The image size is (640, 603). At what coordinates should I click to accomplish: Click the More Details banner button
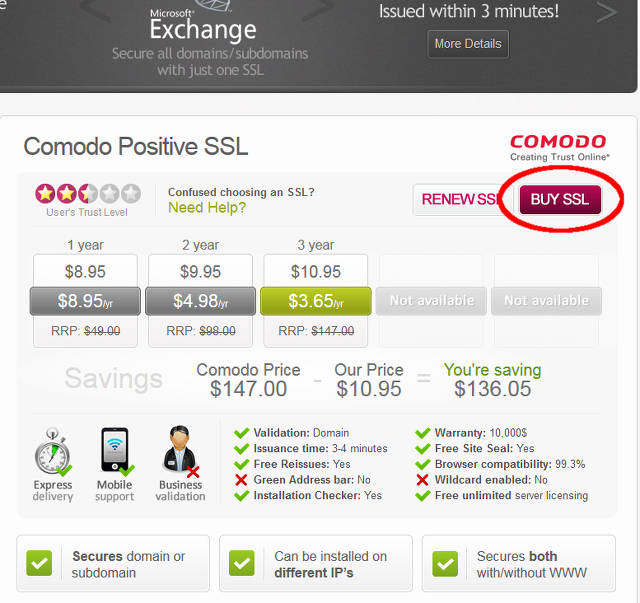click(468, 44)
